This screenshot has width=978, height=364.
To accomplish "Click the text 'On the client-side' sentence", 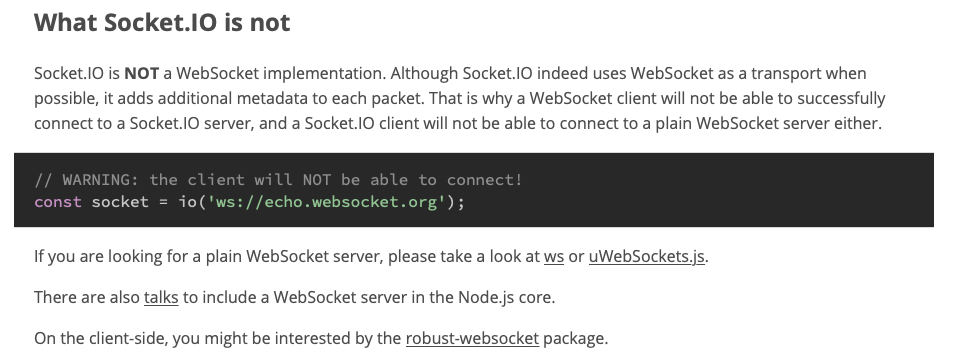I will [x=321, y=338].
